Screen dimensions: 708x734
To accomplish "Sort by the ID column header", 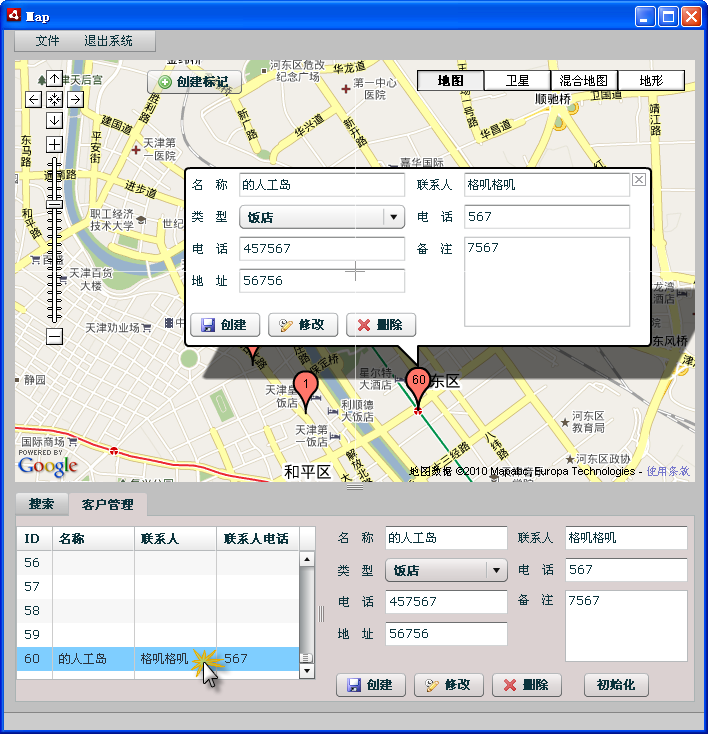I will (x=35, y=538).
